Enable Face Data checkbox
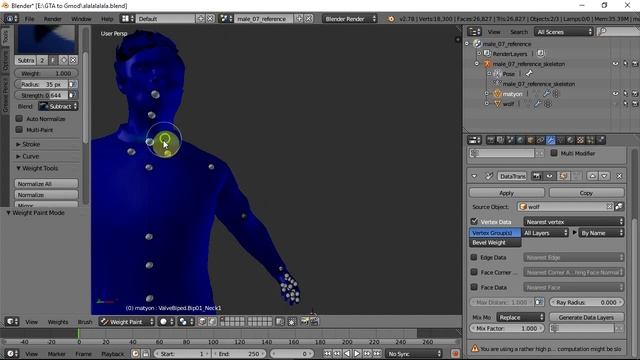The height and width of the screenshot is (360, 640). (x=474, y=287)
